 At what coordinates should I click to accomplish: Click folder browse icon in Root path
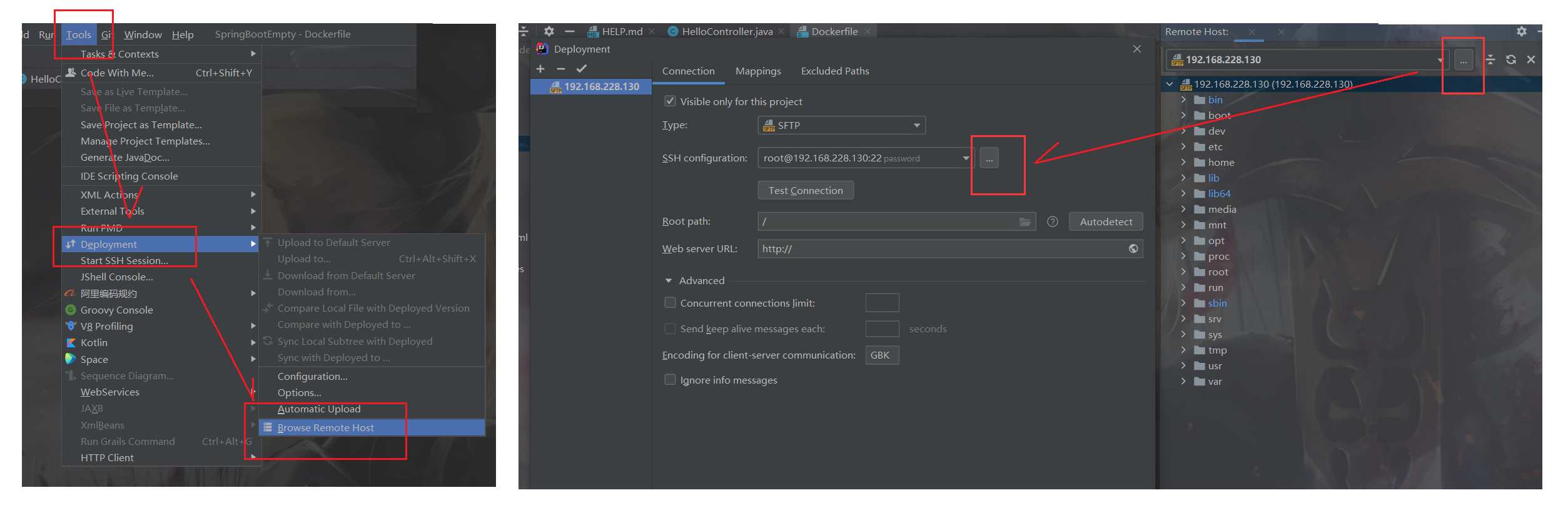[x=1024, y=222]
